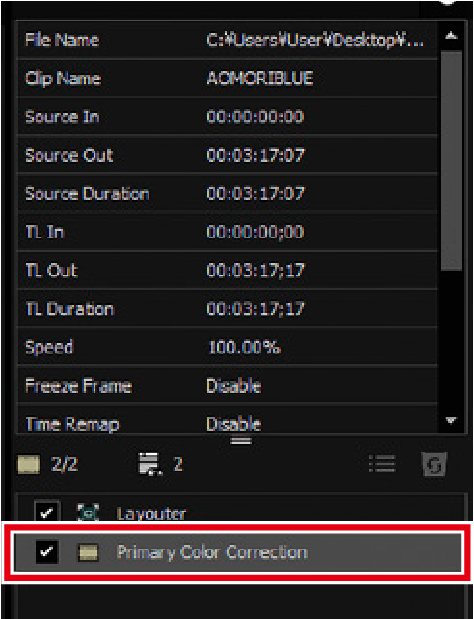Click the Layouter icon in effects list
The image size is (474, 619).
pyautogui.click(x=88, y=513)
